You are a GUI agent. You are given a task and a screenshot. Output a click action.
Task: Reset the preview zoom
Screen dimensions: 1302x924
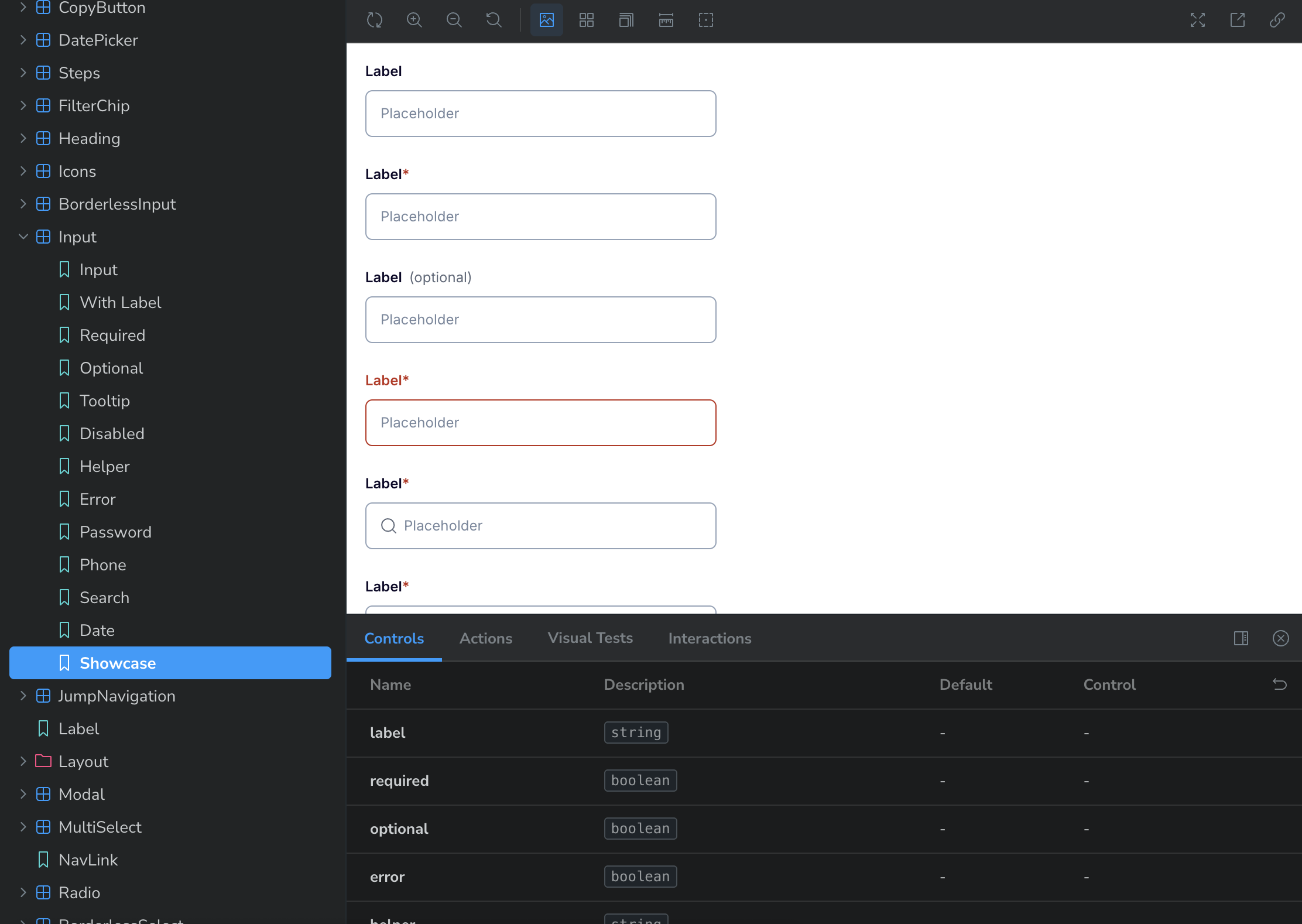[494, 20]
